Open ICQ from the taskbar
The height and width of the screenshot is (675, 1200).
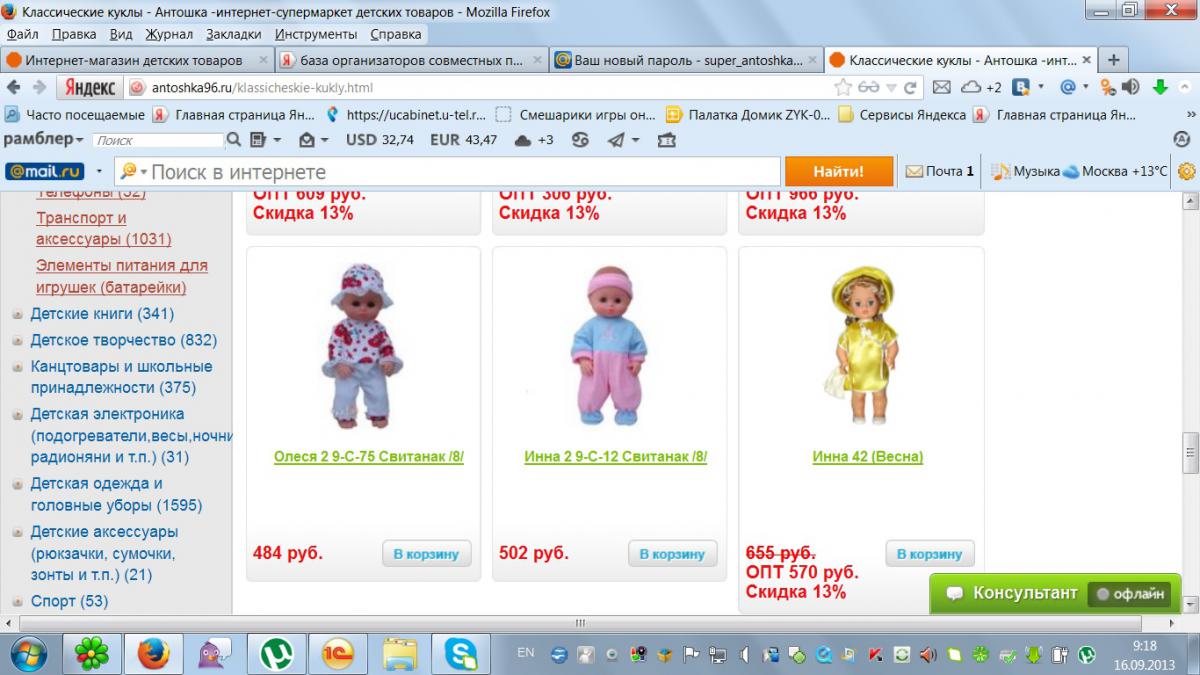[x=92, y=654]
